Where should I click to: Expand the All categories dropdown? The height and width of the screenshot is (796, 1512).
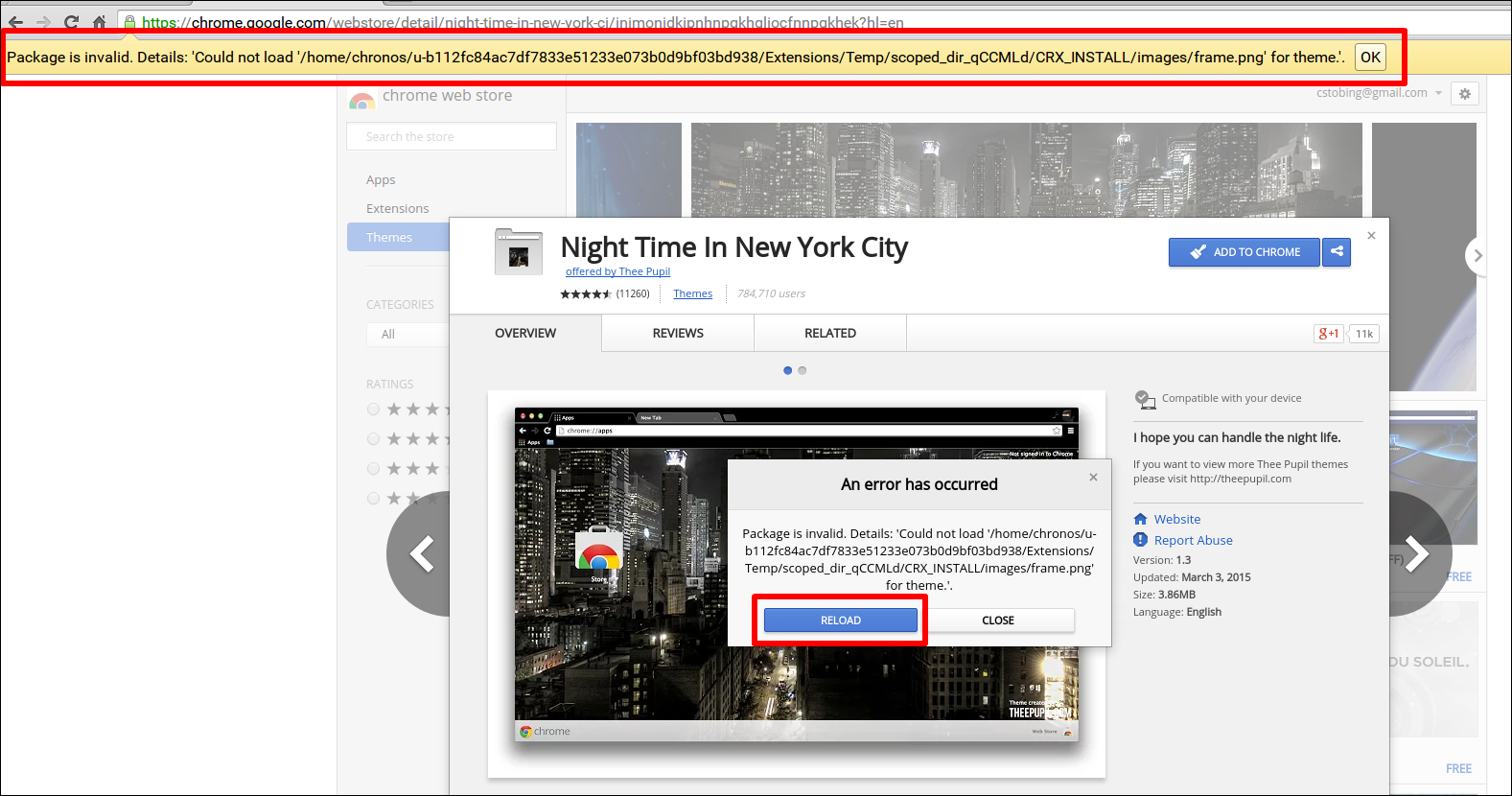pos(407,334)
